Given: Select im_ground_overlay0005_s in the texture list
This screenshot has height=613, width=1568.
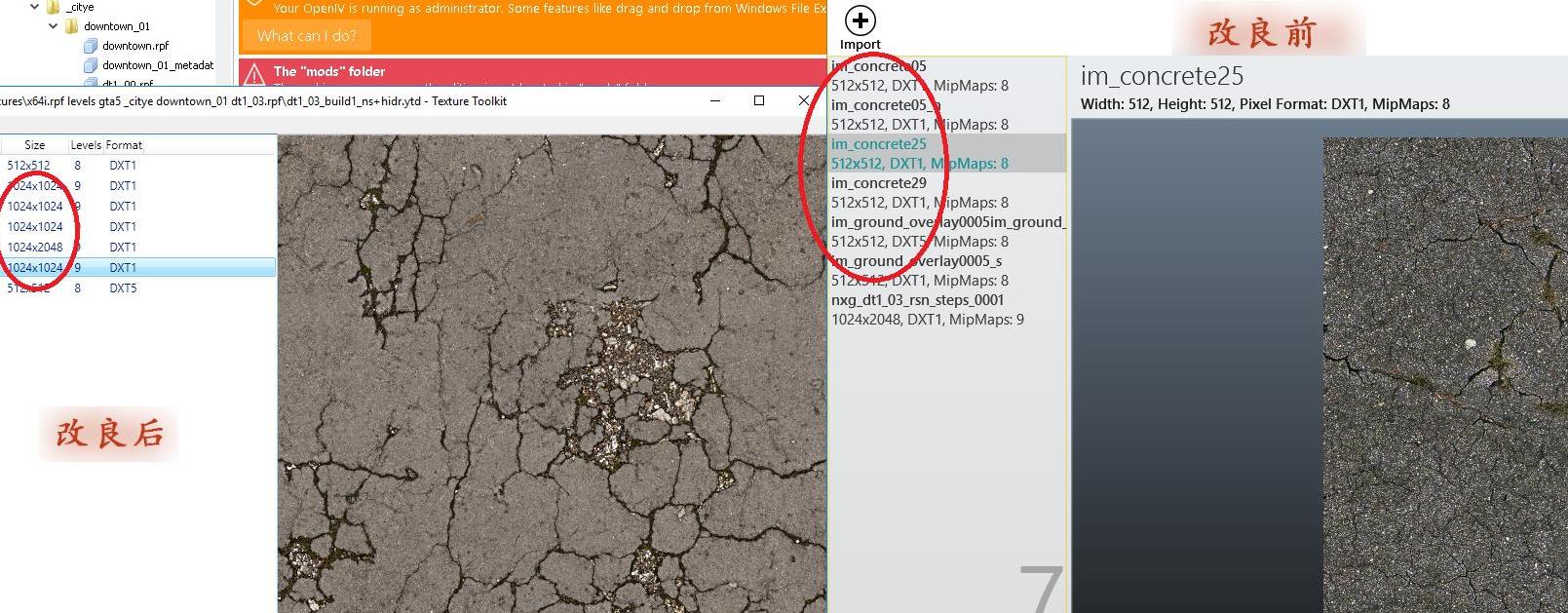Looking at the screenshot, I should point(947,271).
